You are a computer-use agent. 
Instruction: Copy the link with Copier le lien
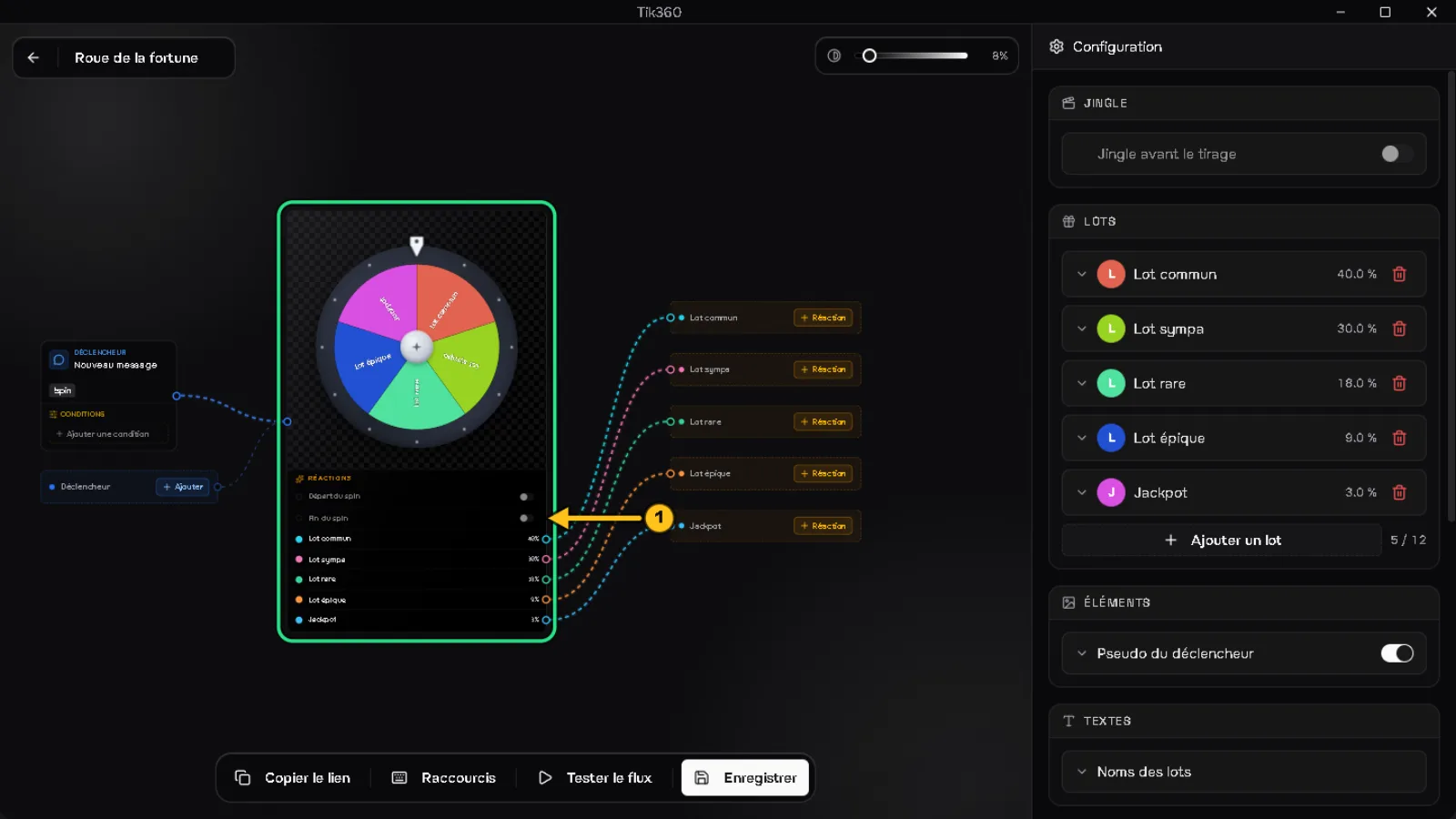[292, 778]
